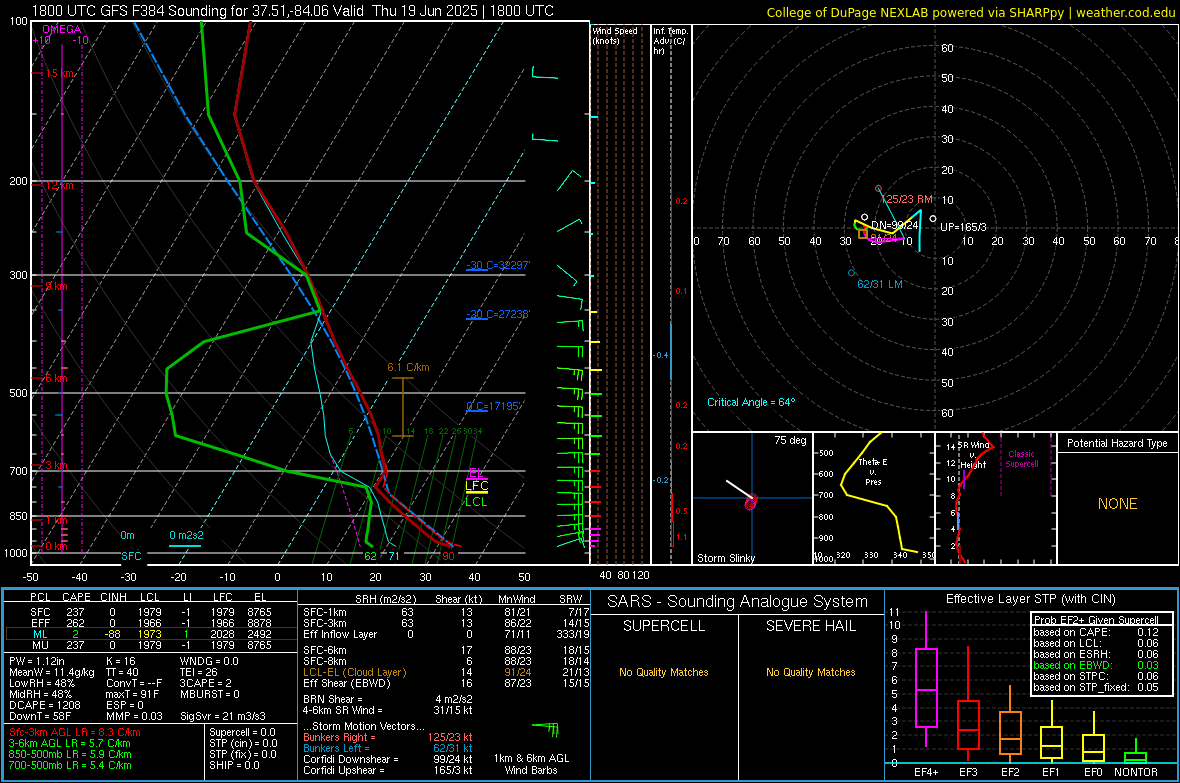1180x783 pixels.
Task: Select the Eff Shear (EBWD) row
Action: pyautogui.click(x=446, y=683)
